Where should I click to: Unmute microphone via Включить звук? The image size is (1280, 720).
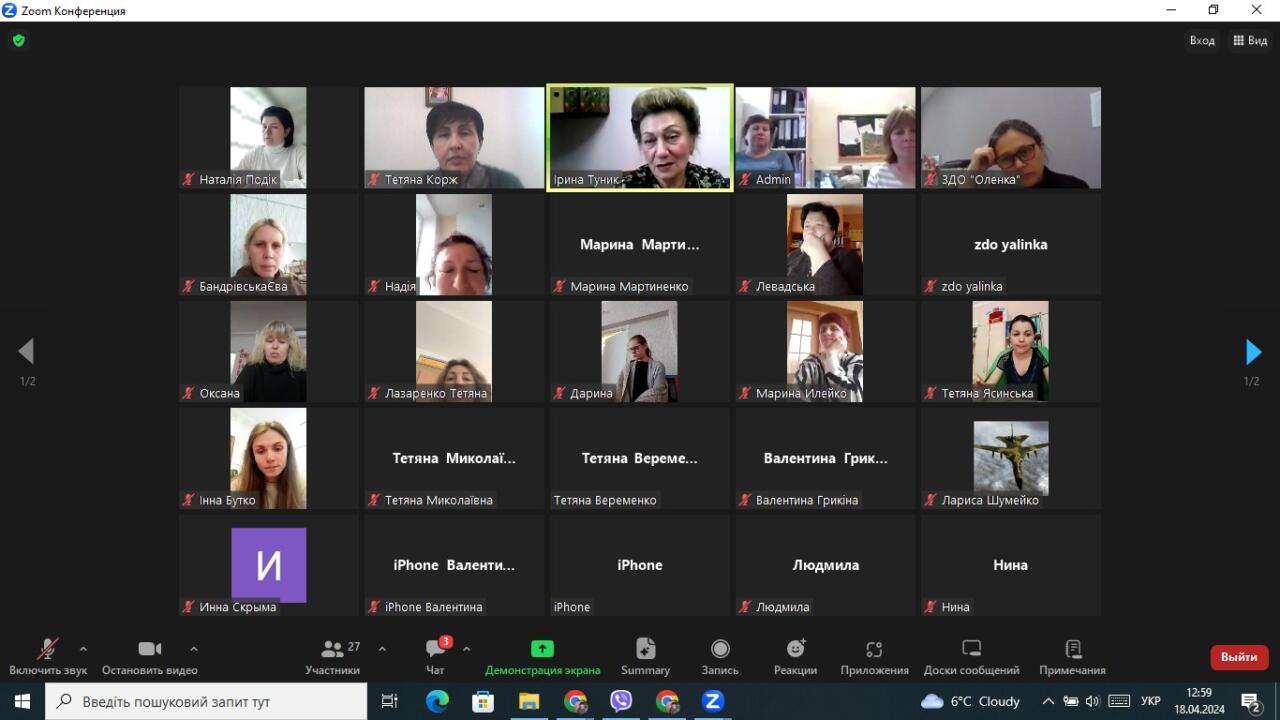(x=47, y=657)
